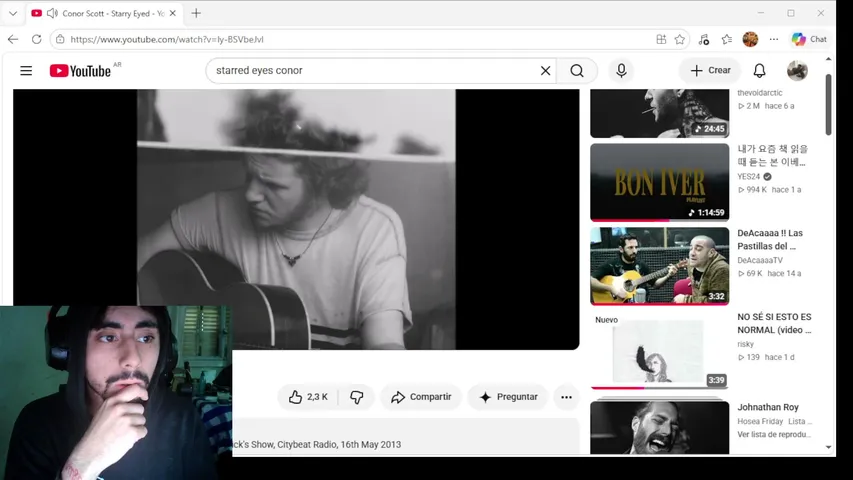Open the YouTube account avatar menu
This screenshot has height=480, width=853.
coord(797,71)
